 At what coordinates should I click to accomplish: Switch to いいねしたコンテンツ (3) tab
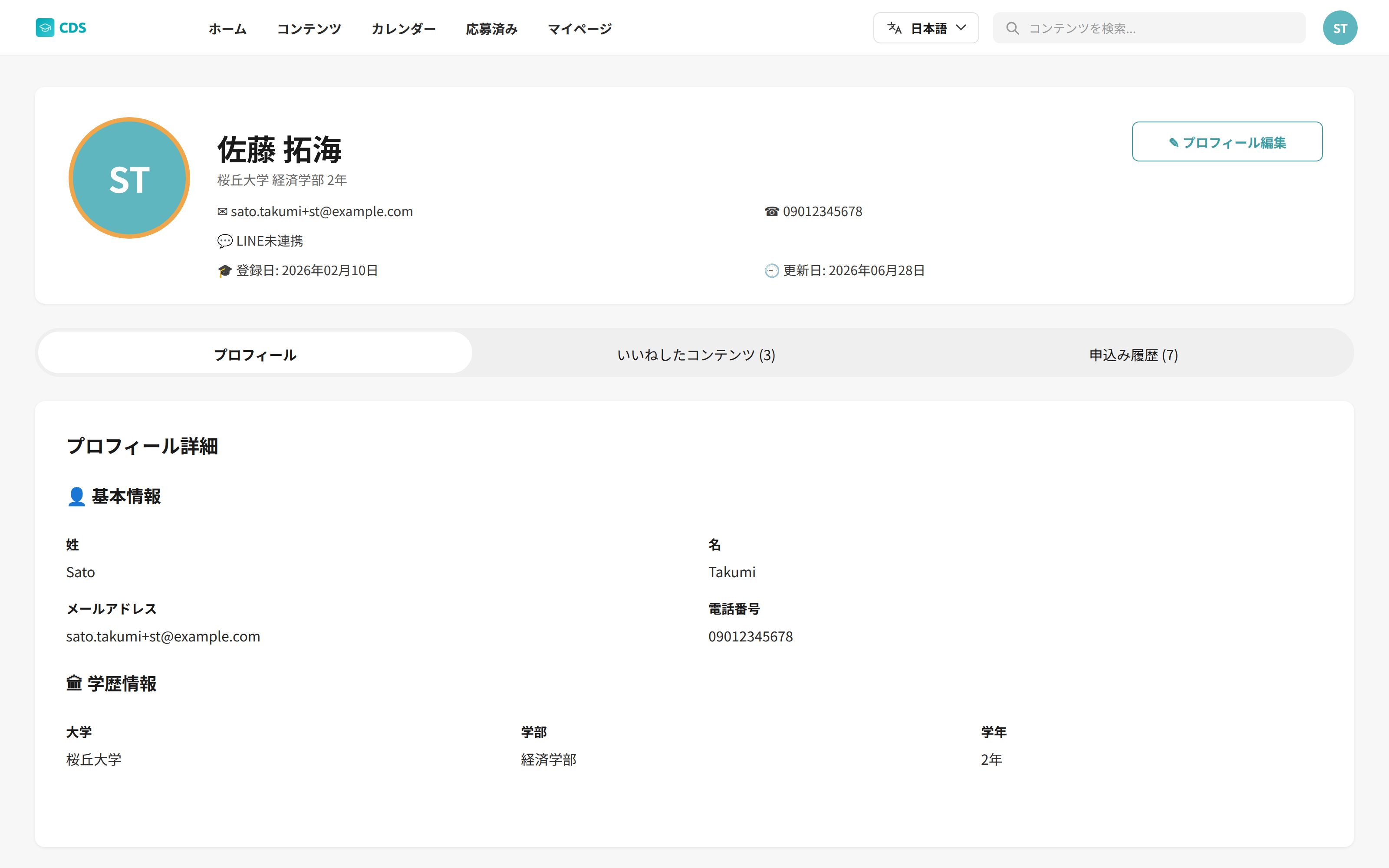pyautogui.click(x=696, y=355)
